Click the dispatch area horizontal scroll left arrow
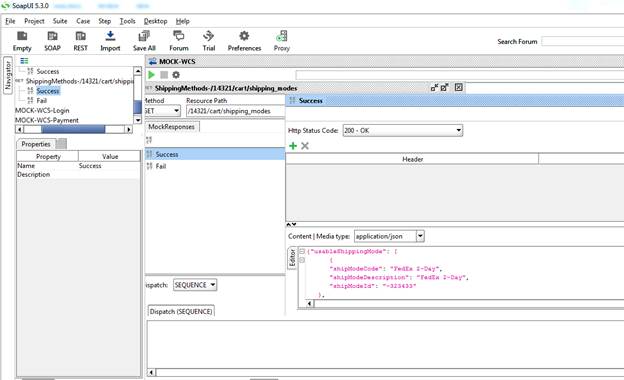Image resolution: width=624 pixels, height=380 pixels. point(152,372)
